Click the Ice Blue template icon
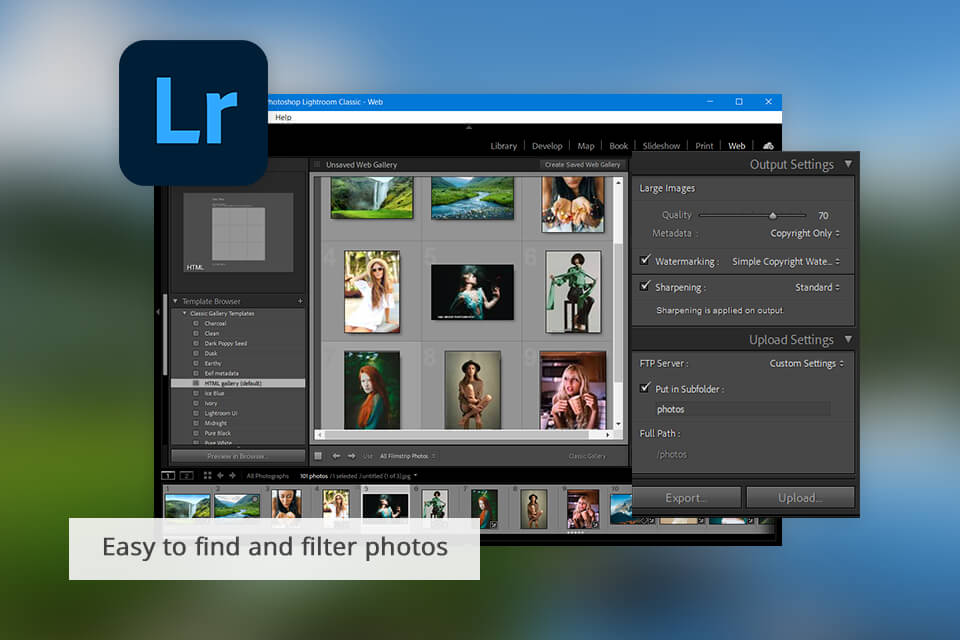Viewport: 960px width, 640px height. click(x=196, y=393)
